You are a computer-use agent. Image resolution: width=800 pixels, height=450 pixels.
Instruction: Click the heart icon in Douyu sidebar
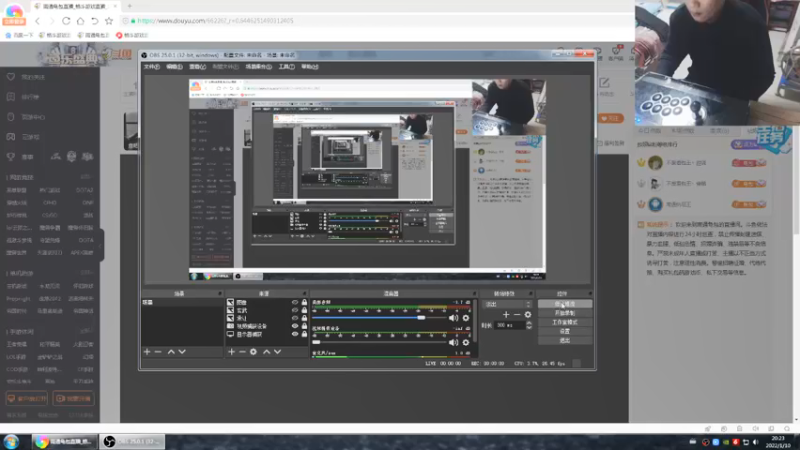[11, 77]
